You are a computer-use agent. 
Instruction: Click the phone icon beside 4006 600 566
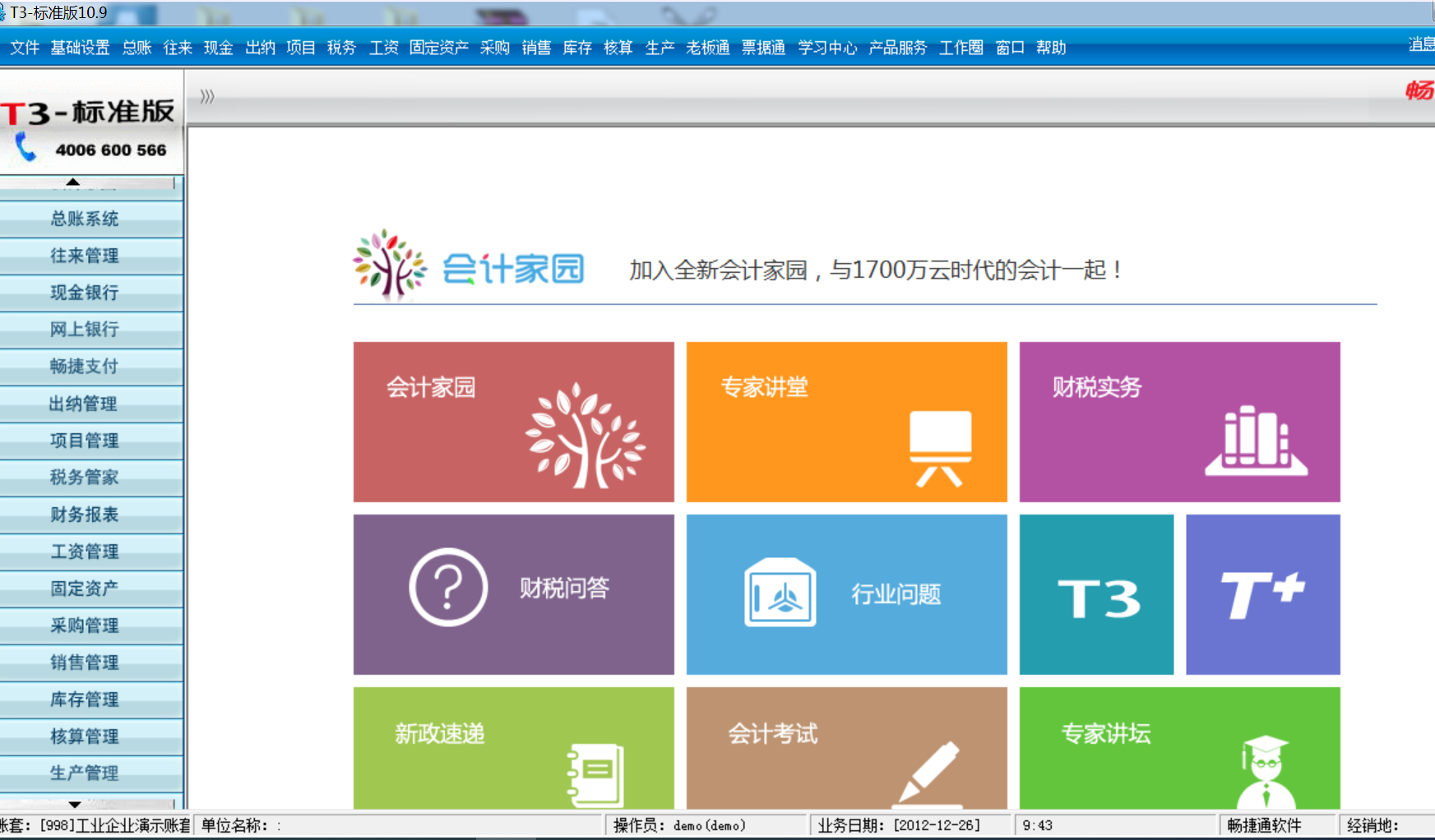click(26, 147)
